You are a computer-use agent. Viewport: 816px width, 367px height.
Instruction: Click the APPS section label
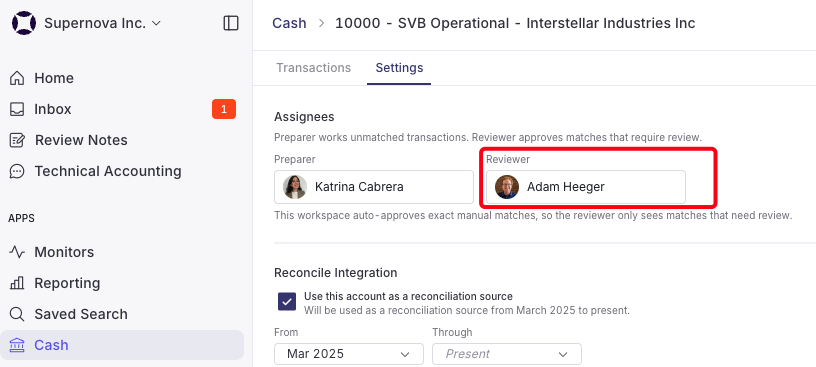[21, 218]
